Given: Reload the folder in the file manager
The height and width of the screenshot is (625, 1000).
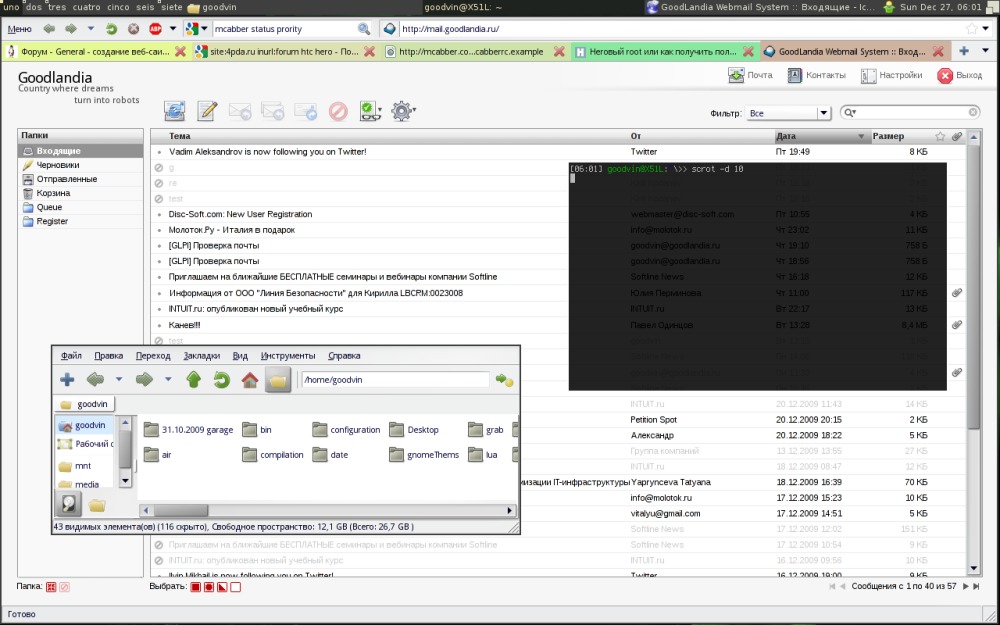Looking at the screenshot, I should [x=221, y=380].
